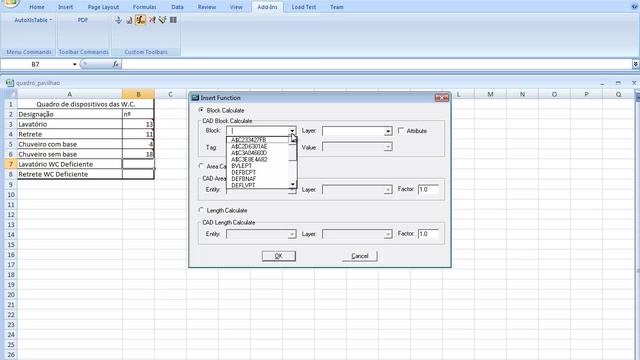Click the quadro_pavilhao workbook icon

pos(10,83)
